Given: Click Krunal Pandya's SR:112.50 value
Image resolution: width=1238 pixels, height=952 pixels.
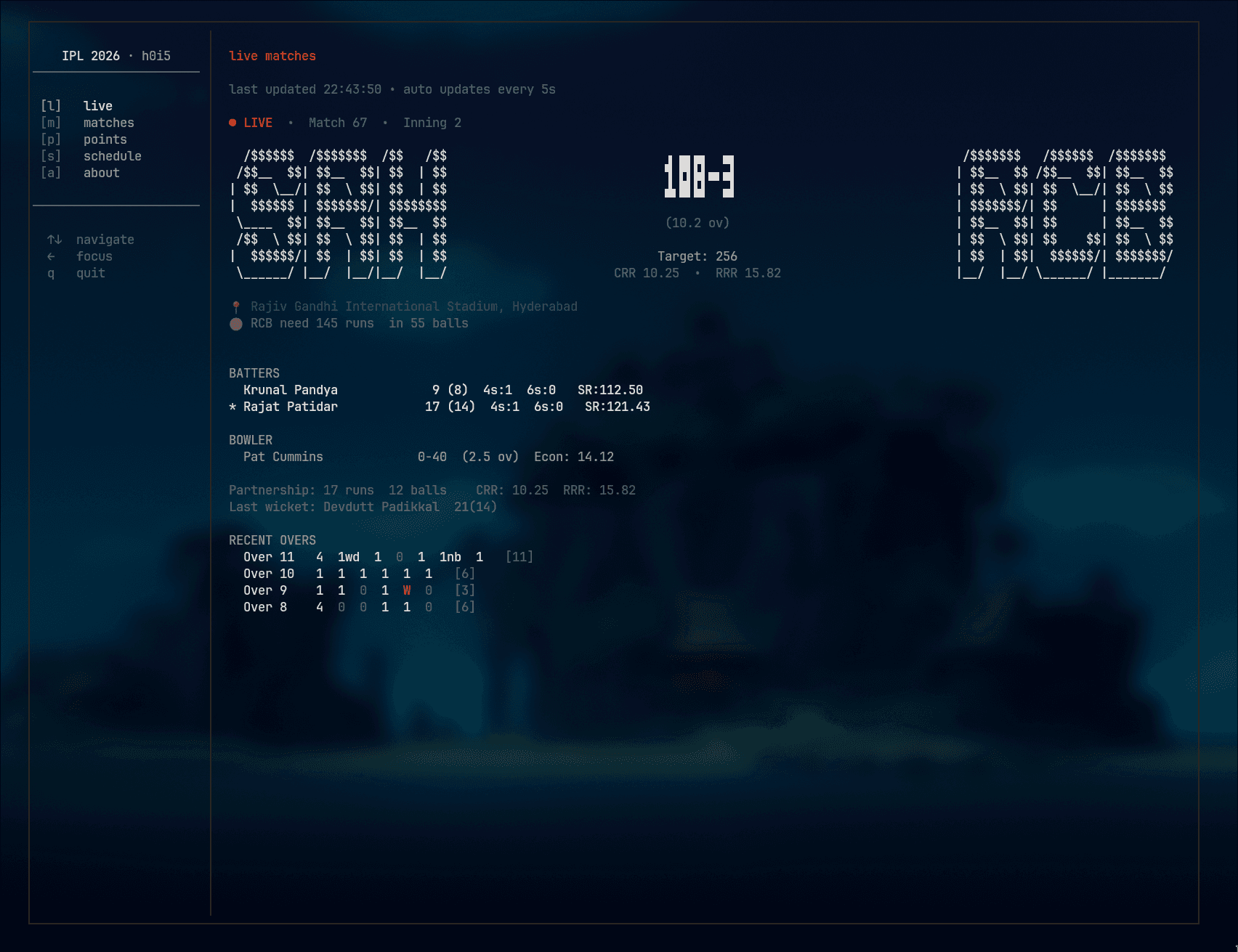Looking at the screenshot, I should point(610,390).
